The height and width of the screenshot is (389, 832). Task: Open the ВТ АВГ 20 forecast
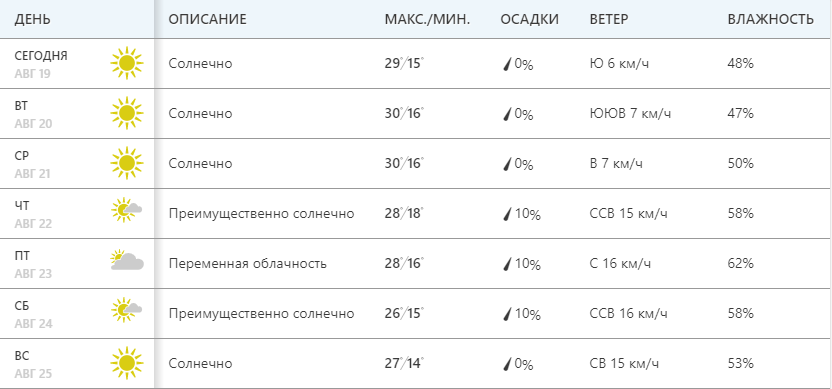pyautogui.click(x=416, y=114)
